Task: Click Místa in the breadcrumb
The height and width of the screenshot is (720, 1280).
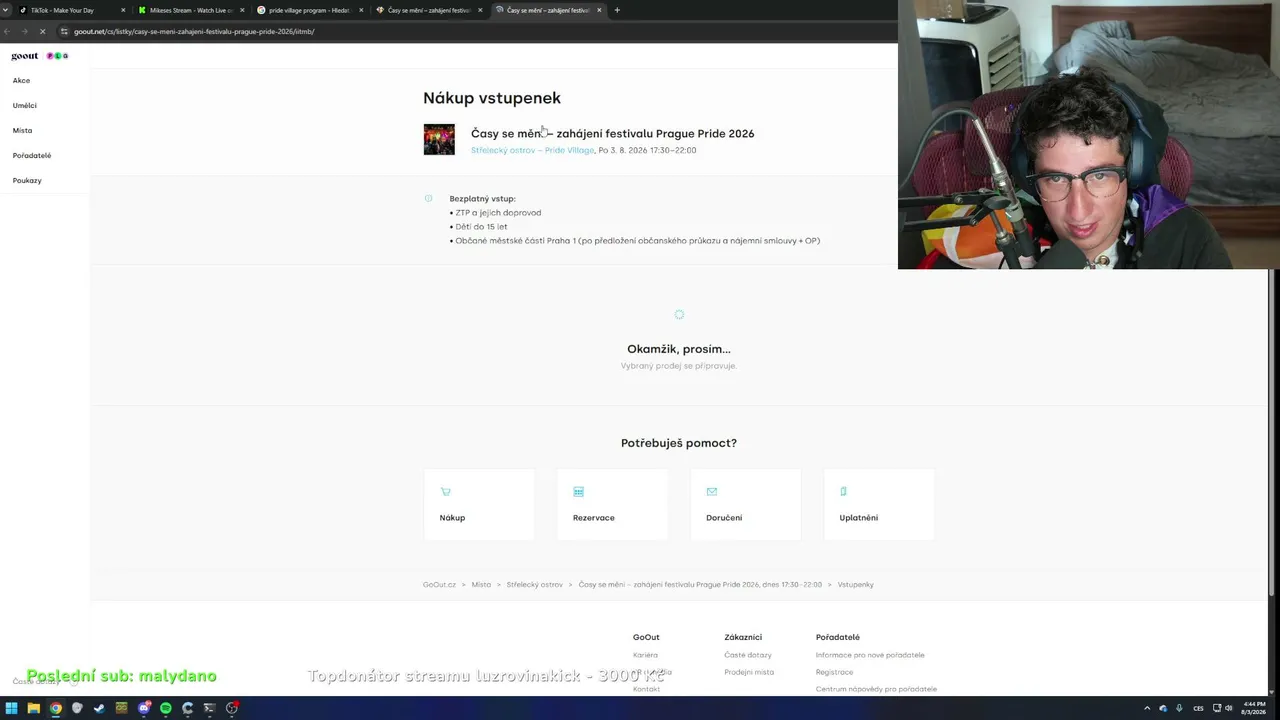Action: click(x=481, y=584)
